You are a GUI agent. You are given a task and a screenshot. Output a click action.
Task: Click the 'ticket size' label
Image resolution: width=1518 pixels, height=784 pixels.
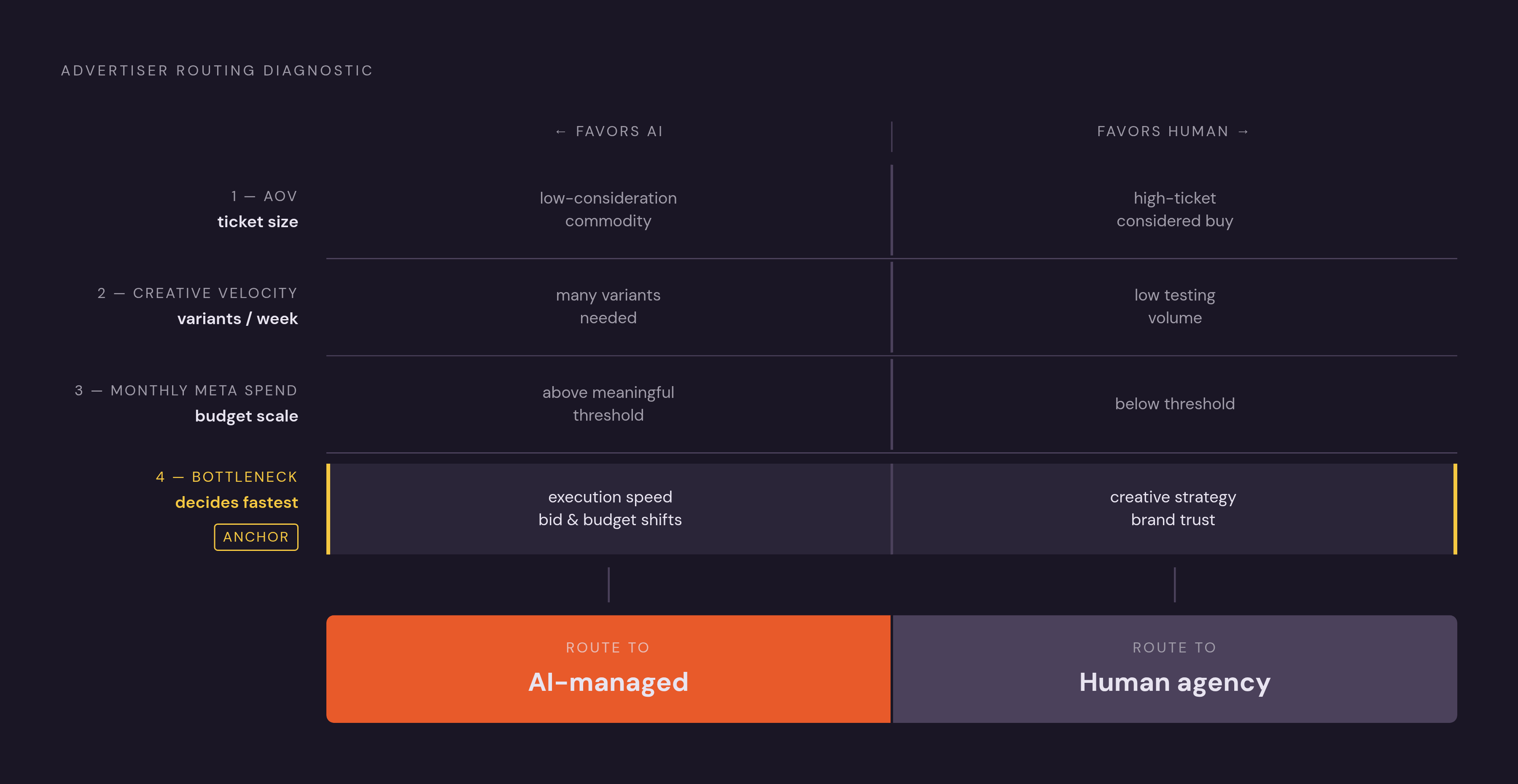258,221
